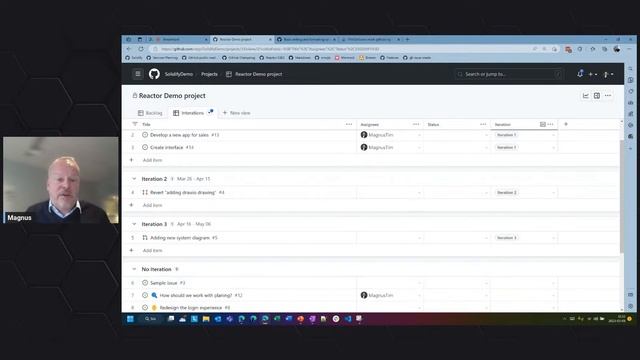Focus the Search or jump to field
The image size is (640, 360).
point(509,74)
